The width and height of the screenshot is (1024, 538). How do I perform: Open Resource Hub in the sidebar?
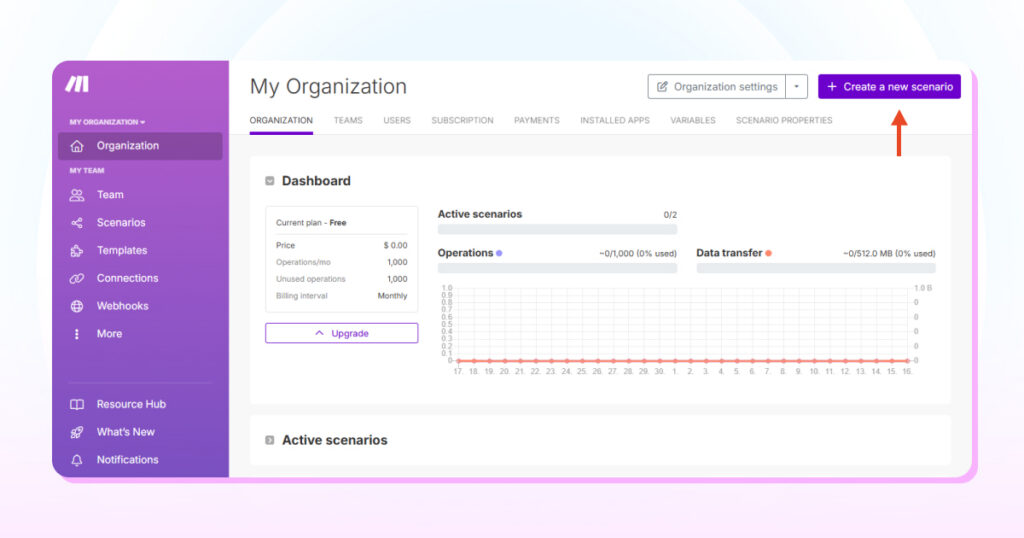tap(131, 404)
